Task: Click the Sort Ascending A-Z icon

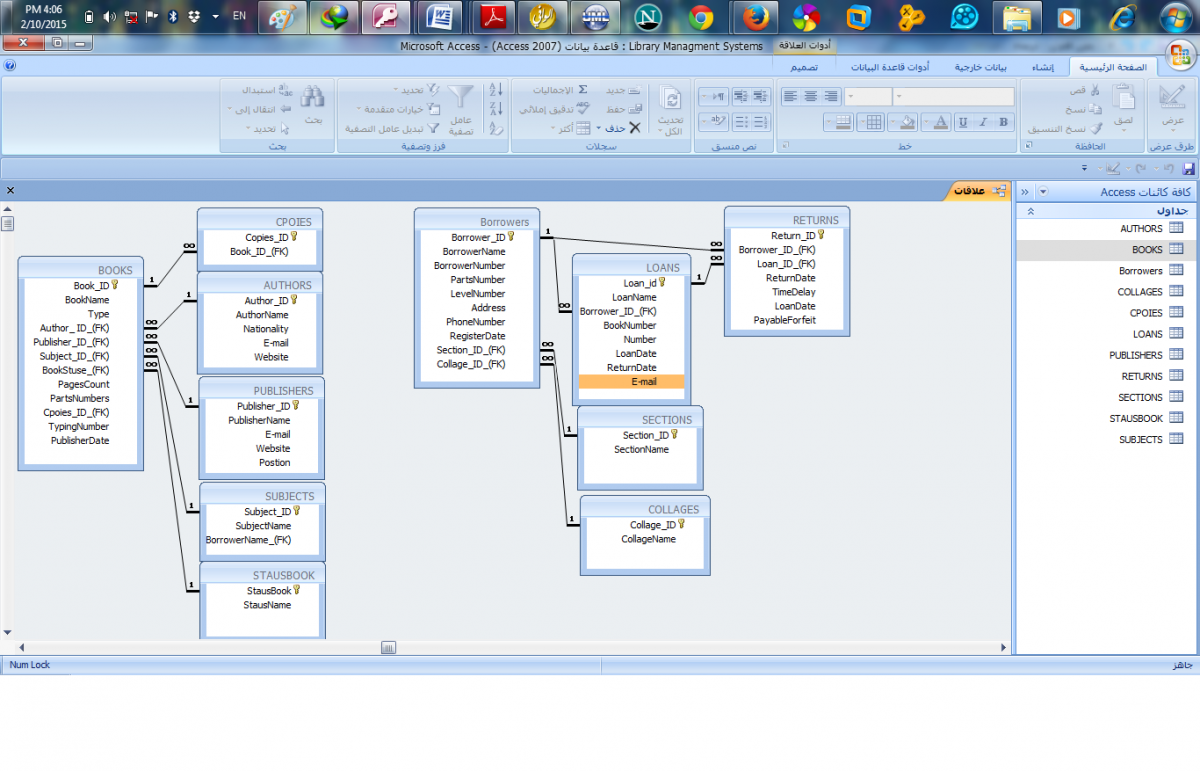Action: (496, 90)
